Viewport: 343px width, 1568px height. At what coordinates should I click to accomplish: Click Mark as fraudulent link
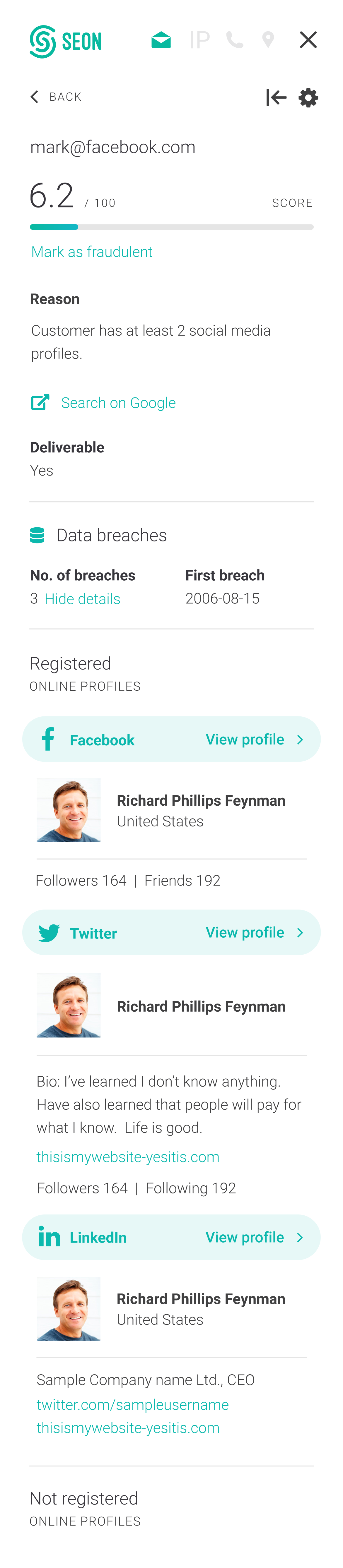coord(92,252)
